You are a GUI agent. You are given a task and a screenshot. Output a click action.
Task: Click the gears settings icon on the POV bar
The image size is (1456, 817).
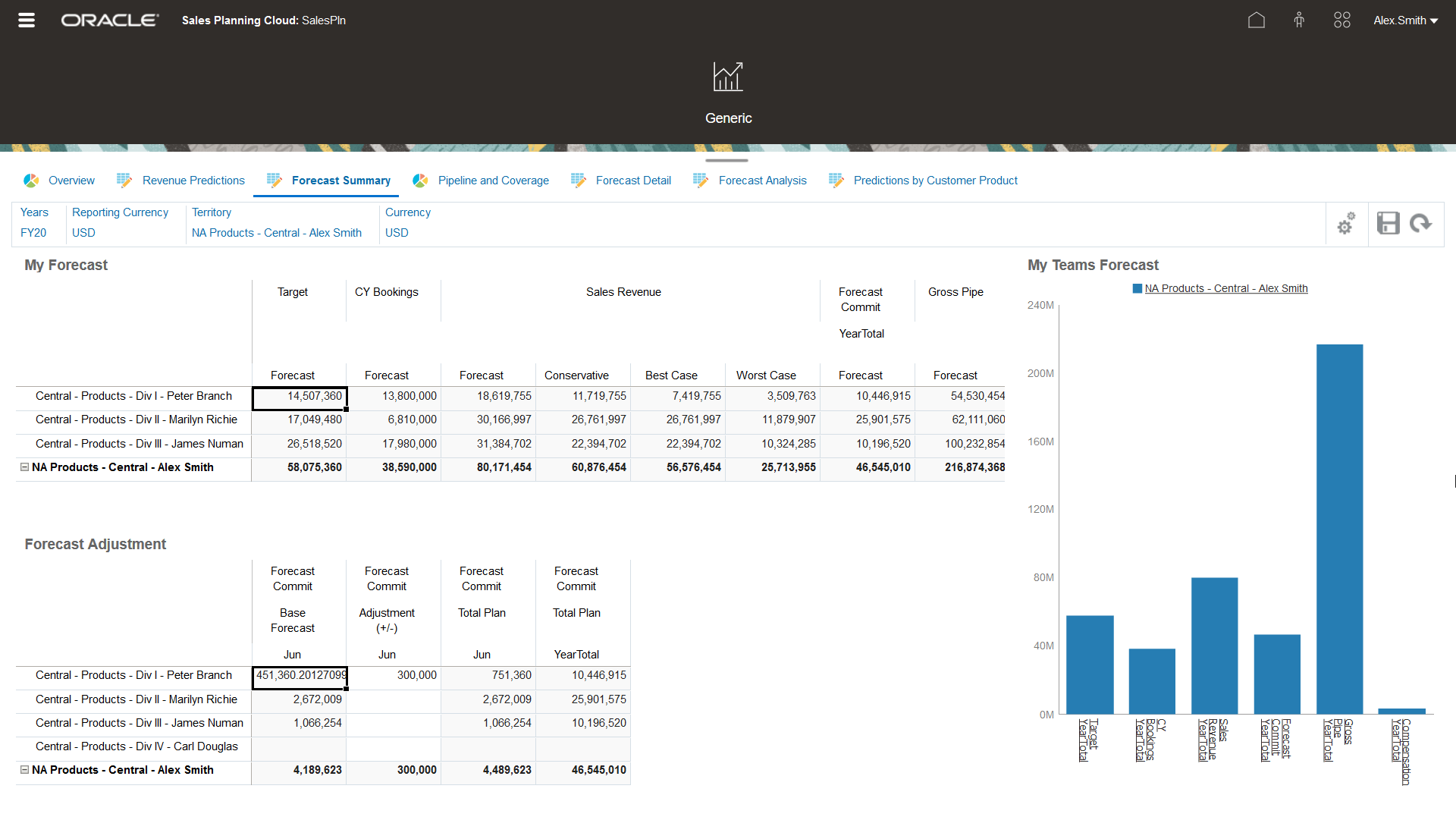[x=1346, y=223]
